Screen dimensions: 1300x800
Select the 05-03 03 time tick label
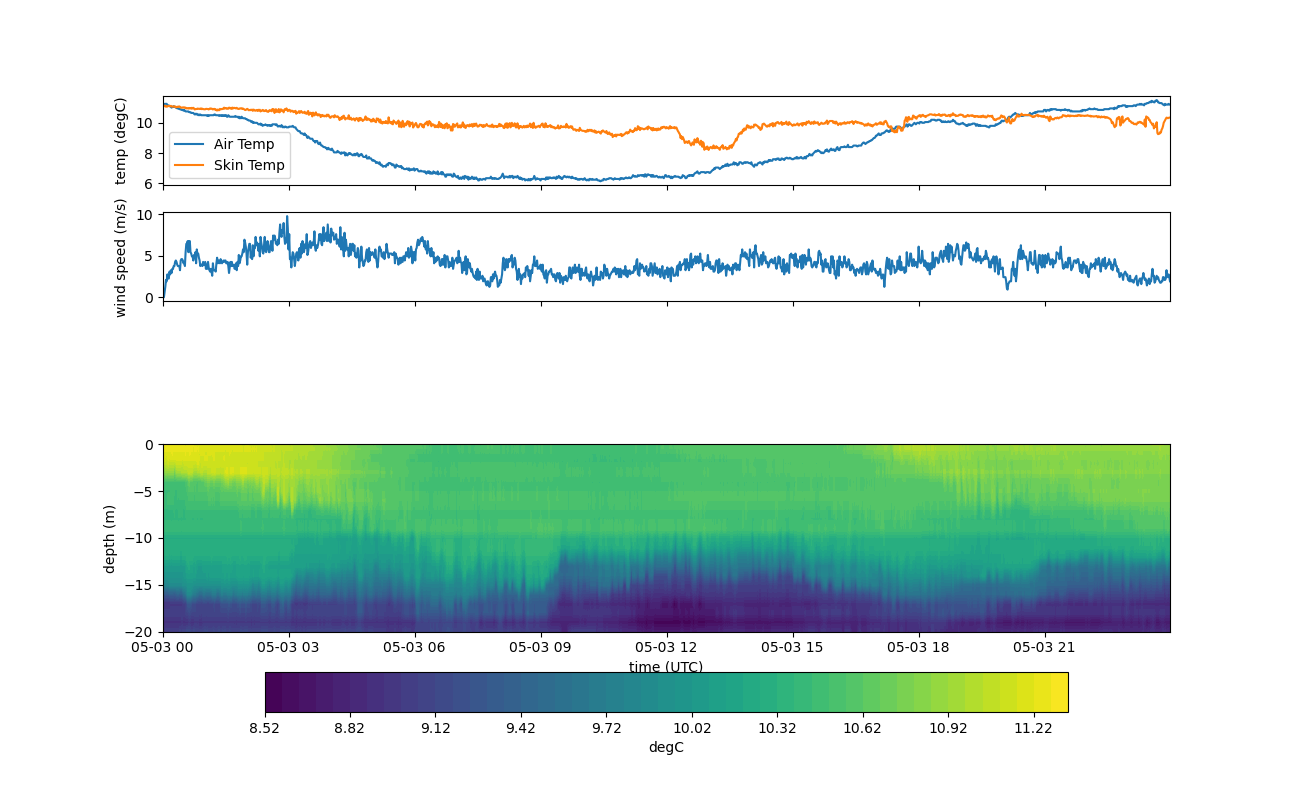pos(289,647)
